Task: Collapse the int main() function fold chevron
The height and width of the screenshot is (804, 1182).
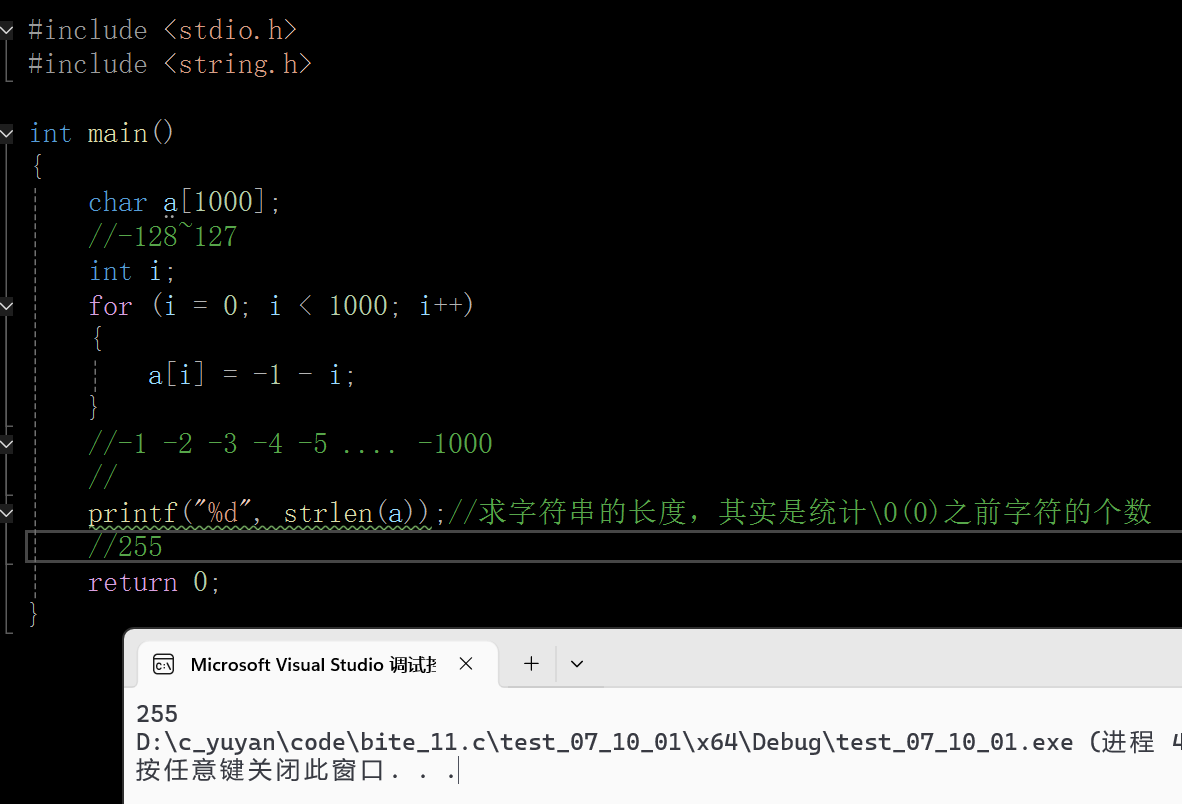Action: (x=6, y=134)
